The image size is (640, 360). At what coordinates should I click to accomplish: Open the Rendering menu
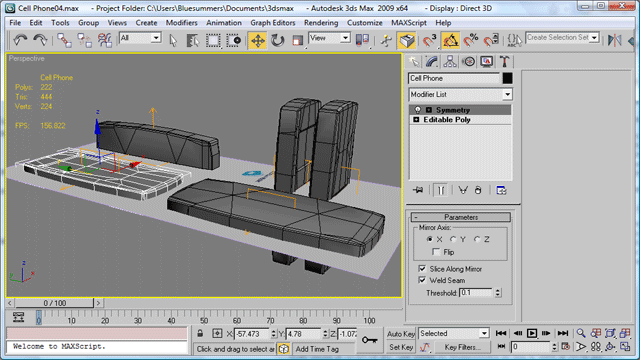click(x=321, y=23)
